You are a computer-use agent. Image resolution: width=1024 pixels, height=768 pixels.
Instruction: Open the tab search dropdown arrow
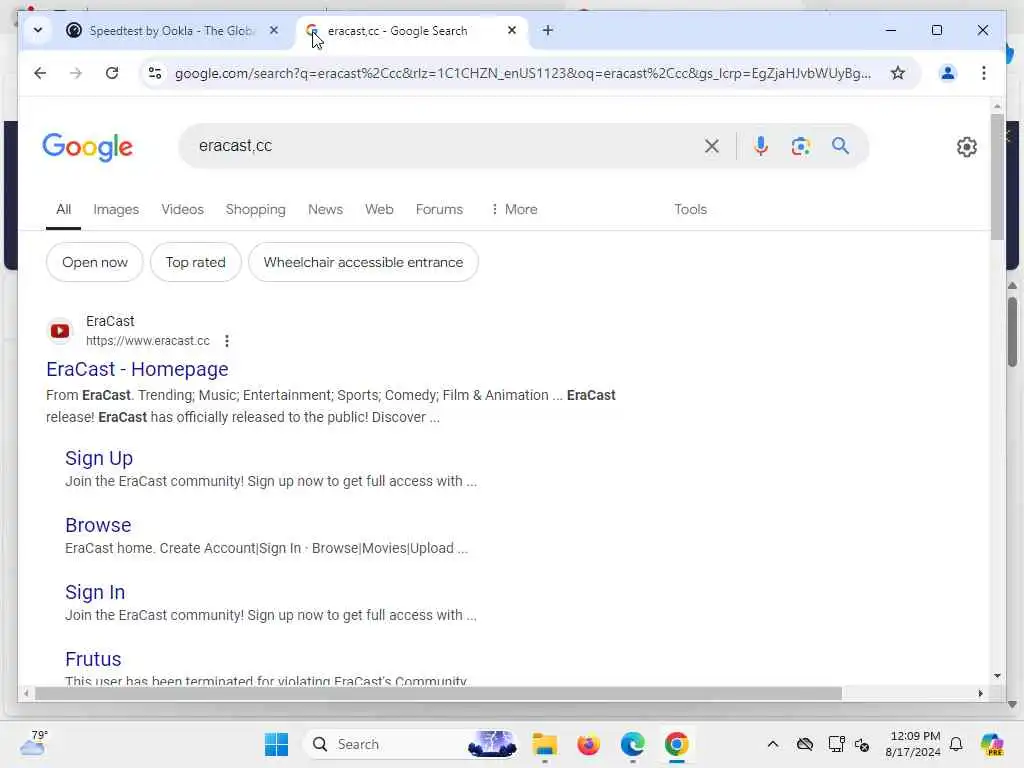38,31
